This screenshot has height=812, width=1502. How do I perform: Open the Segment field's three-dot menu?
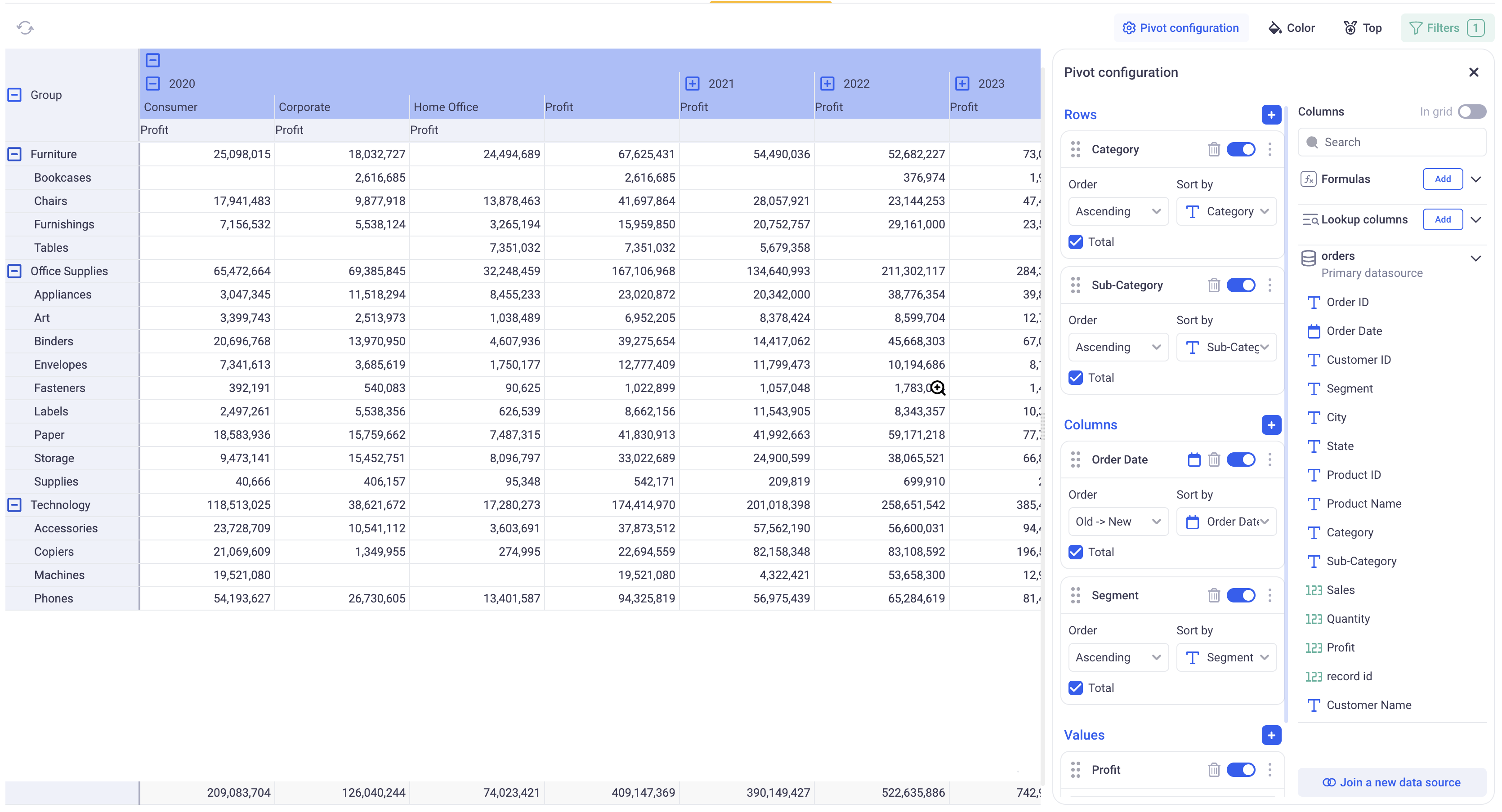pos(1270,595)
